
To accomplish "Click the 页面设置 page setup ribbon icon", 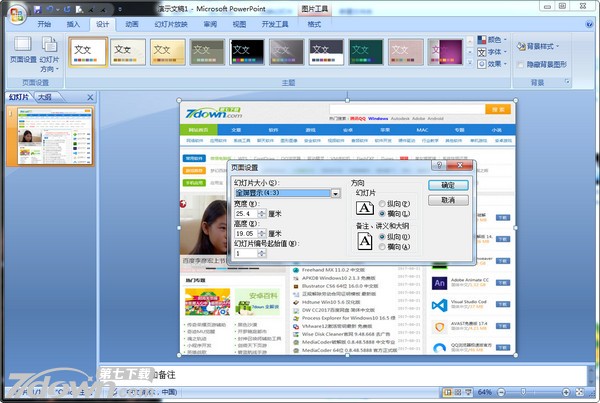I will coord(23,50).
